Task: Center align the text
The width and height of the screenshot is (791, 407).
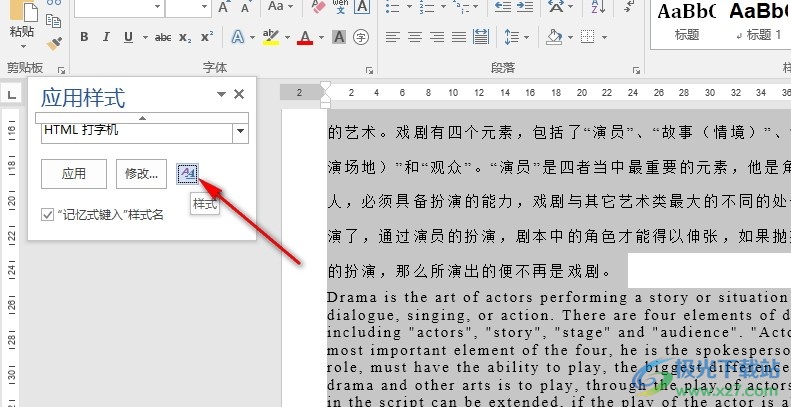Action: [x=415, y=37]
